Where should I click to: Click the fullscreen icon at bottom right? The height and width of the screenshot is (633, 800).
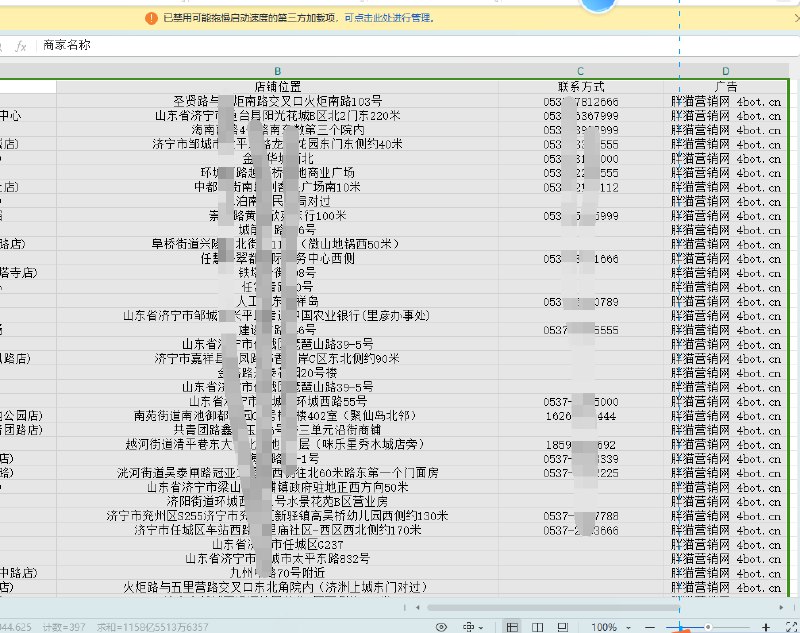click(x=789, y=626)
